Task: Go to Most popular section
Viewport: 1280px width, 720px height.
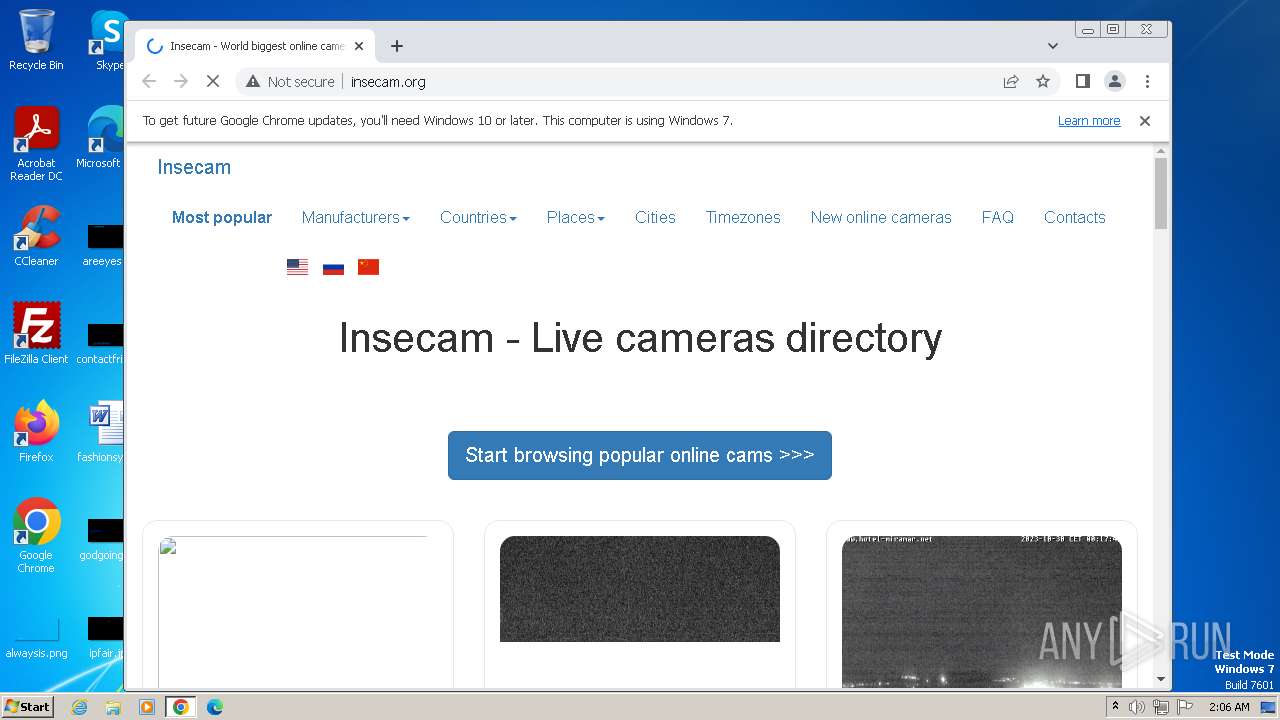Action: pos(222,217)
